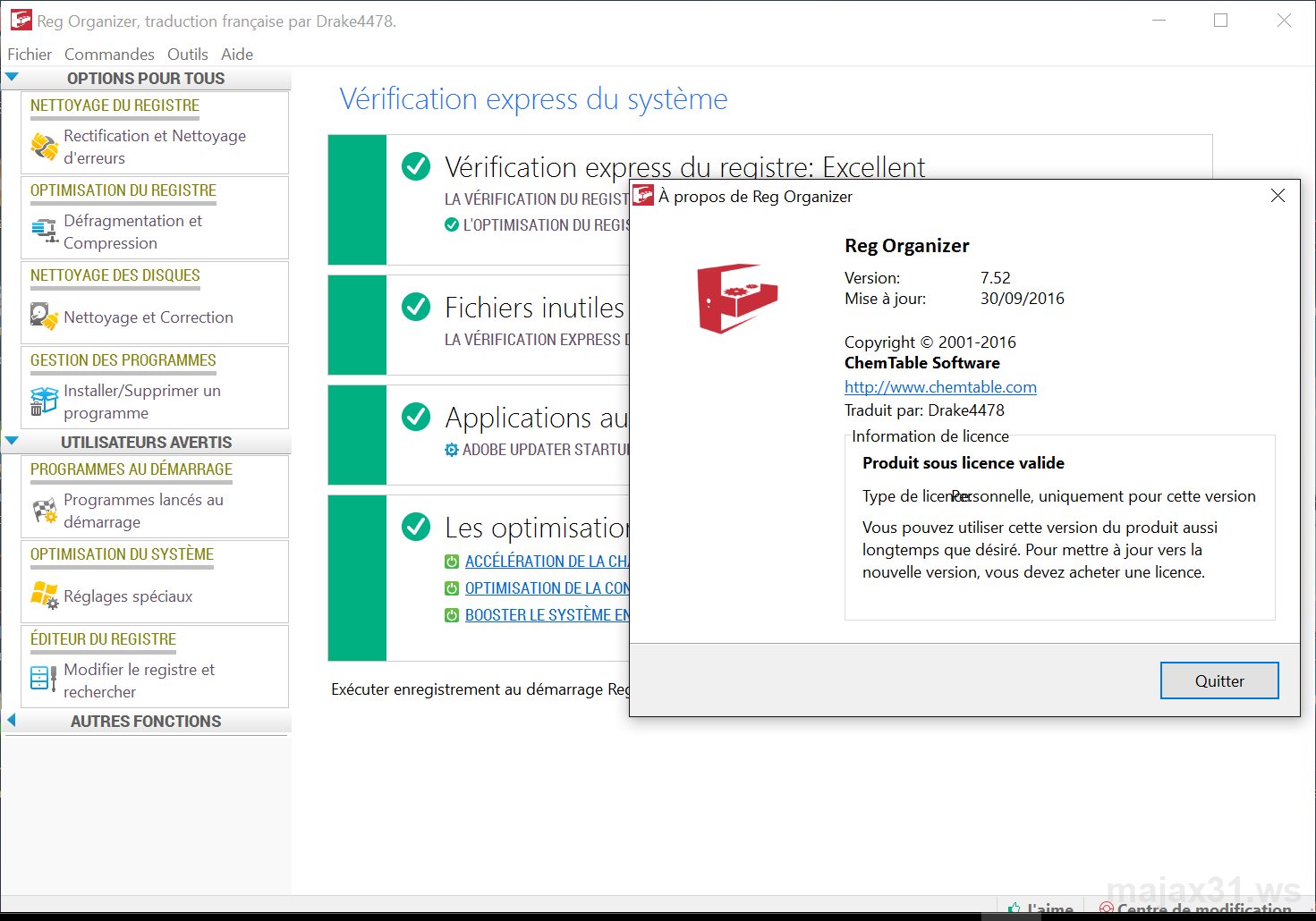Click the Produit sous licence valide text
1316x921 pixels.
point(964,463)
